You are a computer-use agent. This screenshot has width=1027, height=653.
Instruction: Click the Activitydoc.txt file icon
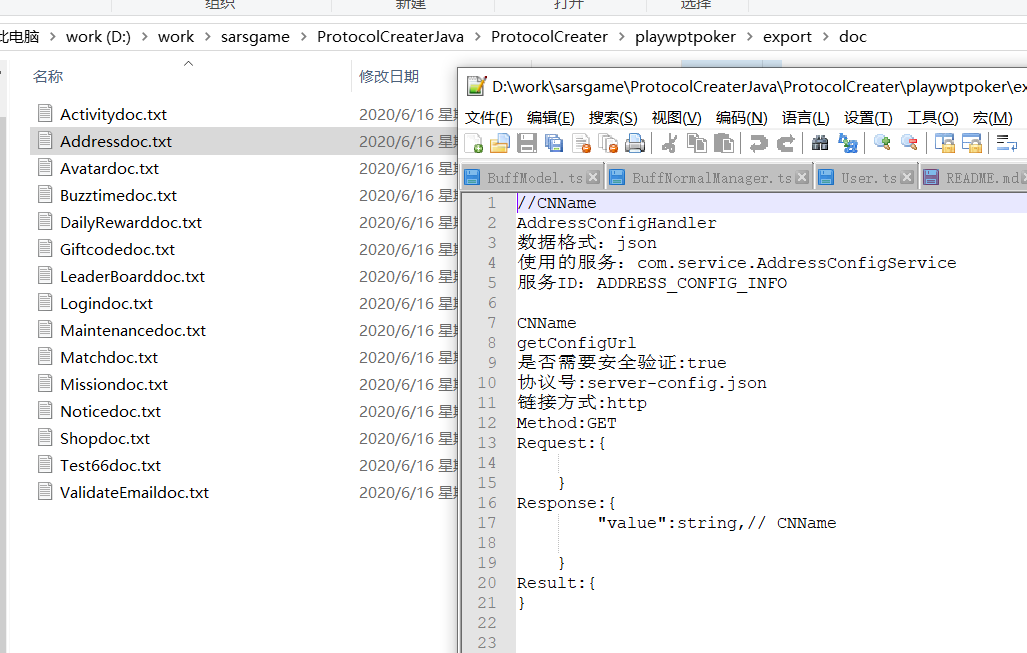click(x=45, y=113)
